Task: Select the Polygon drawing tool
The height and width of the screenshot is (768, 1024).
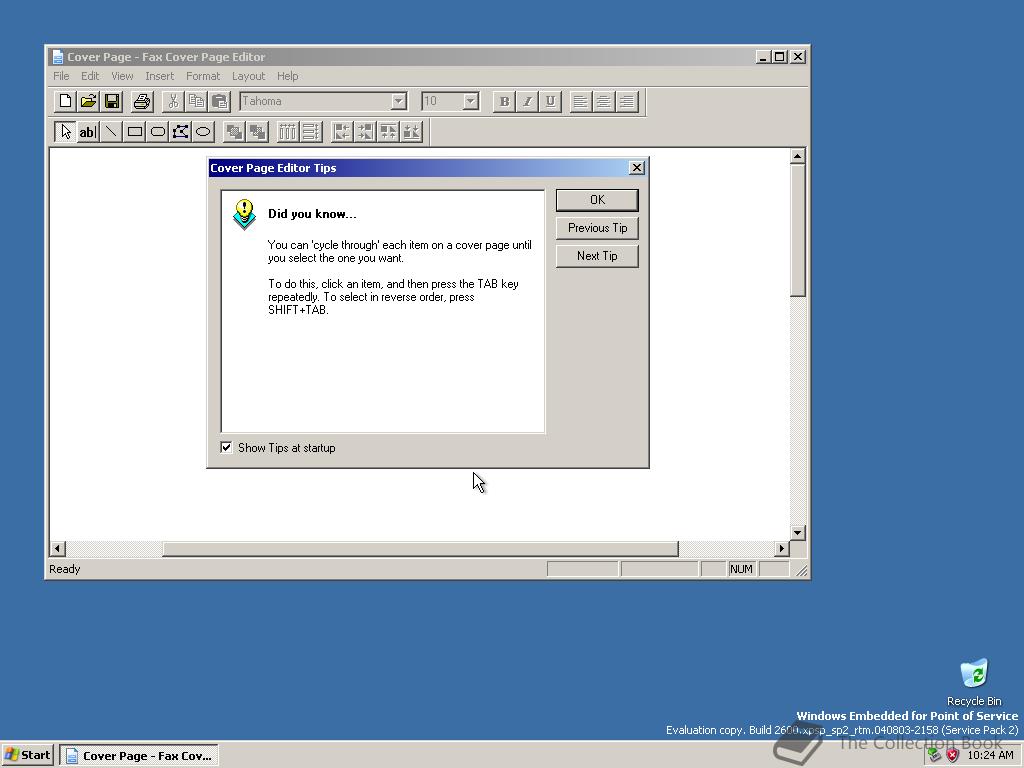Action: [180, 131]
